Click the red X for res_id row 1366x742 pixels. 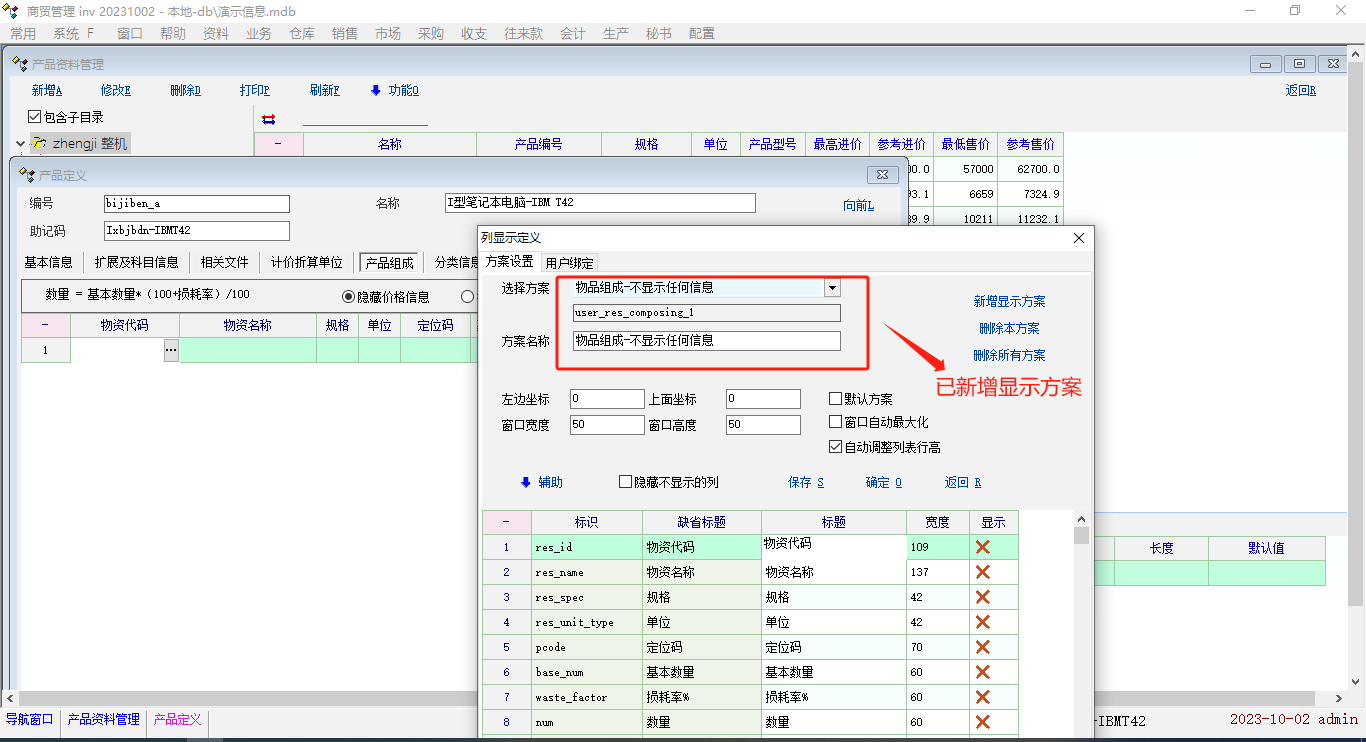(982, 547)
